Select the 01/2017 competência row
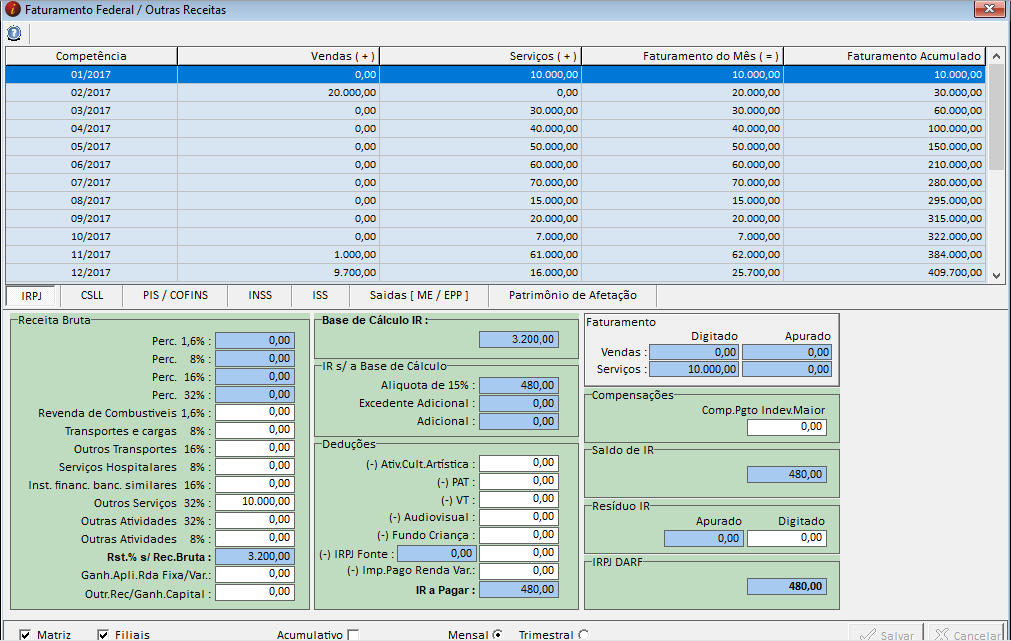Image resolution: width=1011 pixels, height=641 pixels. click(495, 75)
